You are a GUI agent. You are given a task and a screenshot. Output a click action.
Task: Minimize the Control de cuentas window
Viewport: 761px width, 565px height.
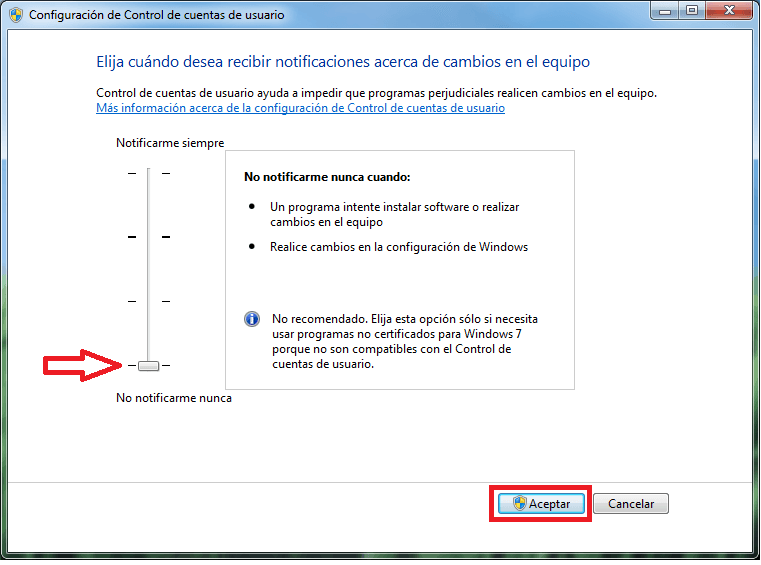click(x=665, y=11)
